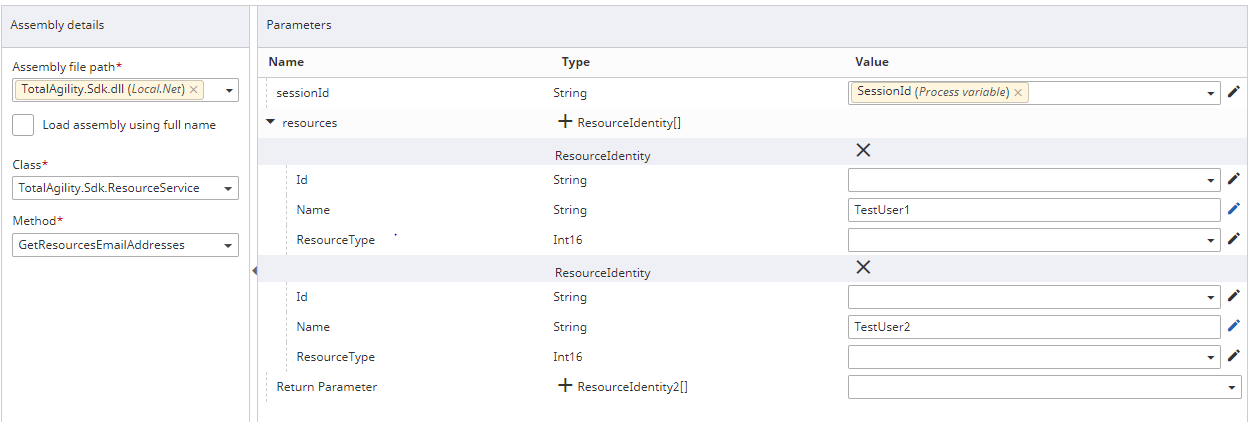
Task: Remove the TotalAgility.Sdk.dll assembly tag
Action: [x=194, y=90]
